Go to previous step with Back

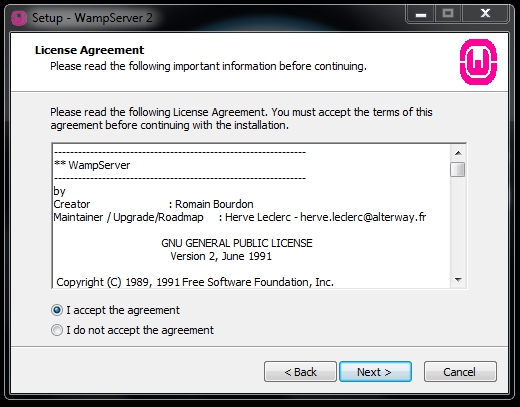point(300,372)
